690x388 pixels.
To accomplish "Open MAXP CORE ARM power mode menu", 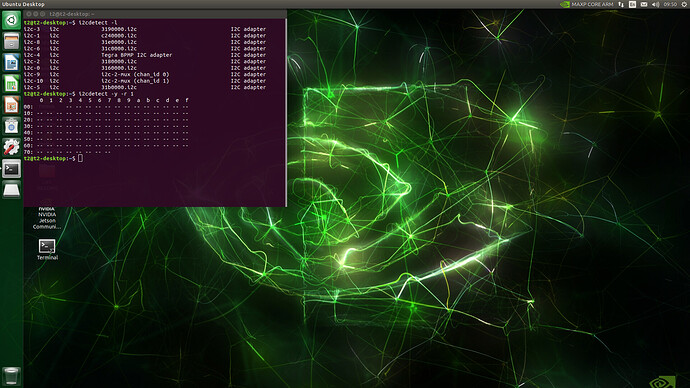I will point(592,4).
